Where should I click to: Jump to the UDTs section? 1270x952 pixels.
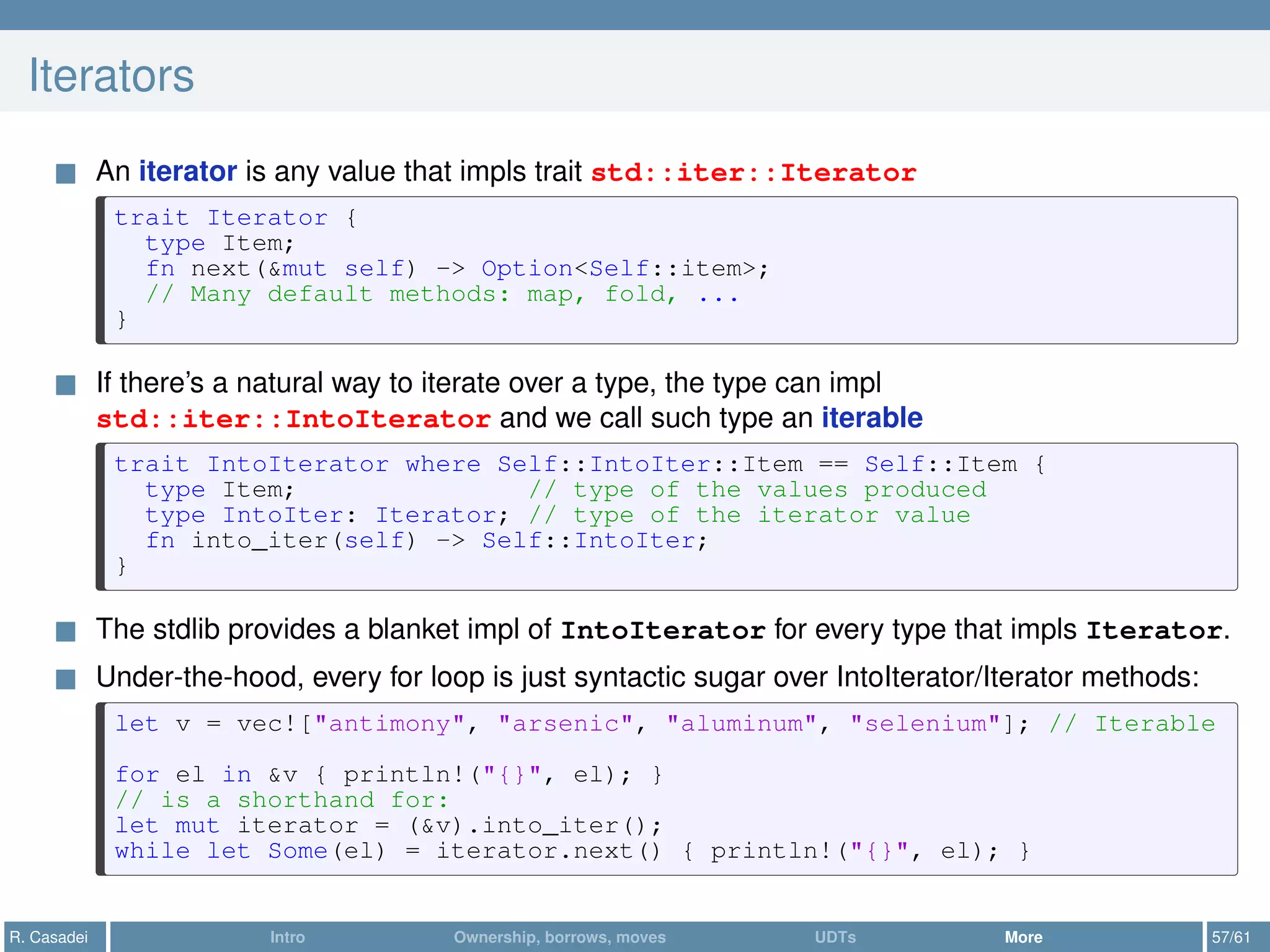pyautogui.click(x=835, y=937)
